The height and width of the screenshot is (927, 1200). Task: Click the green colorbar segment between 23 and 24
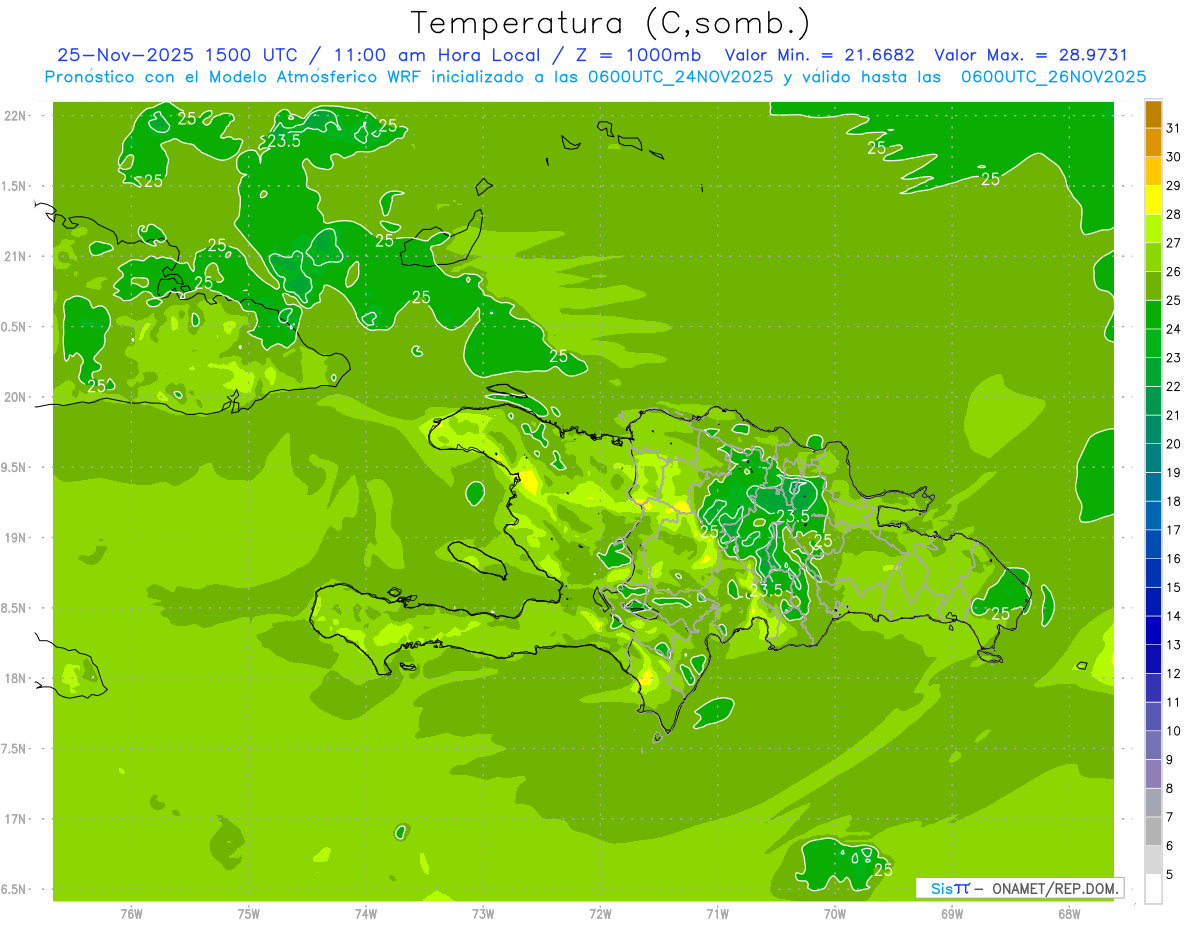(1153, 343)
